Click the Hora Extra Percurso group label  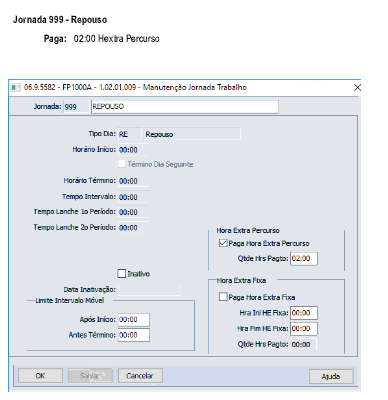[248, 230]
